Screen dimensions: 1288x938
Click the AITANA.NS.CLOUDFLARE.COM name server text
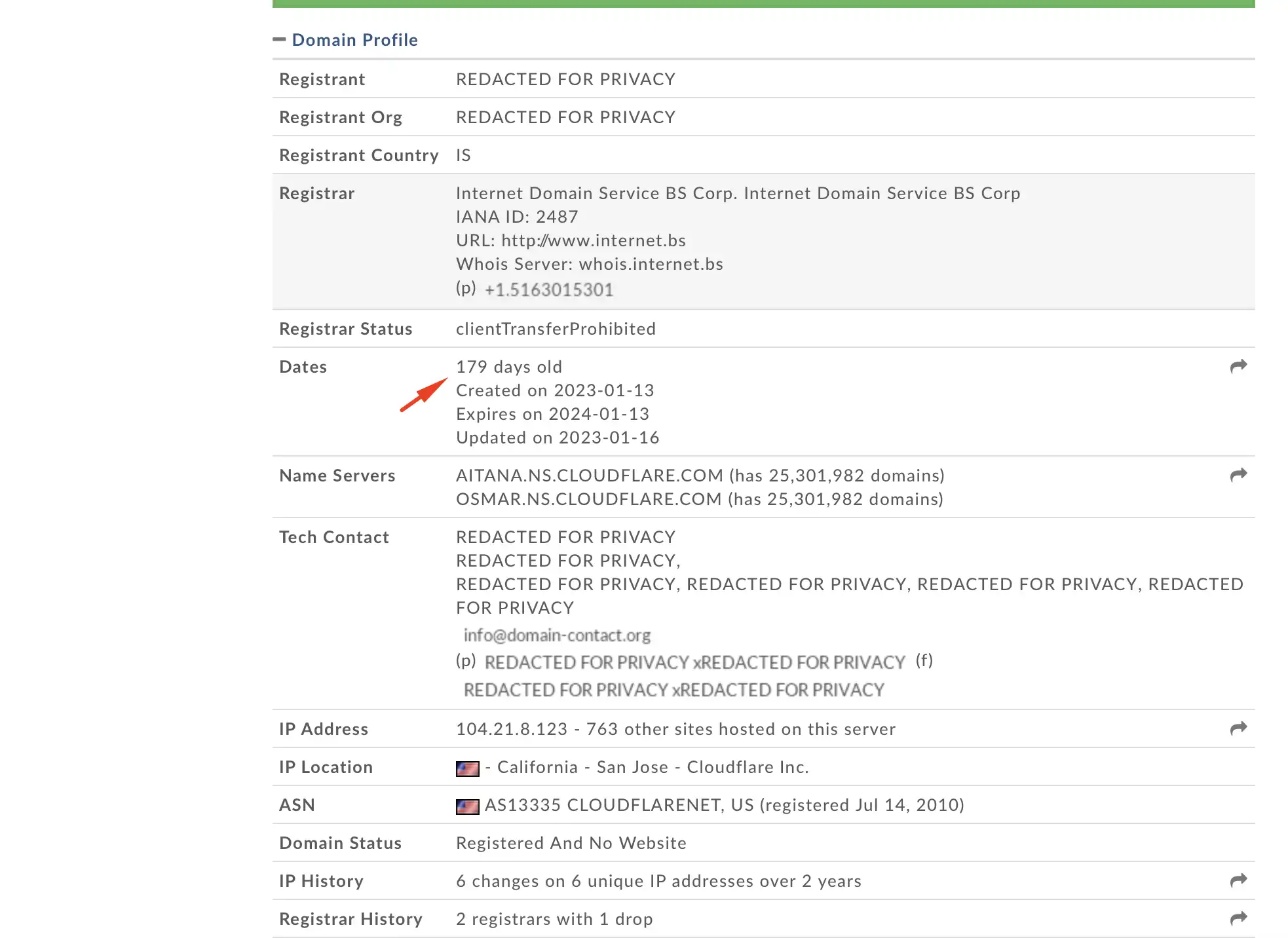pos(589,476)
